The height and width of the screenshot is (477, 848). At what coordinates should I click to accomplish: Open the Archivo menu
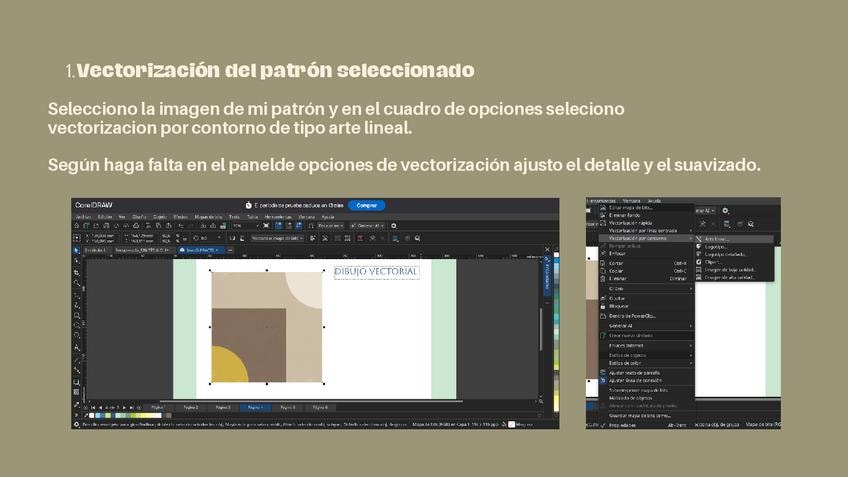click(x=83, y=216)
